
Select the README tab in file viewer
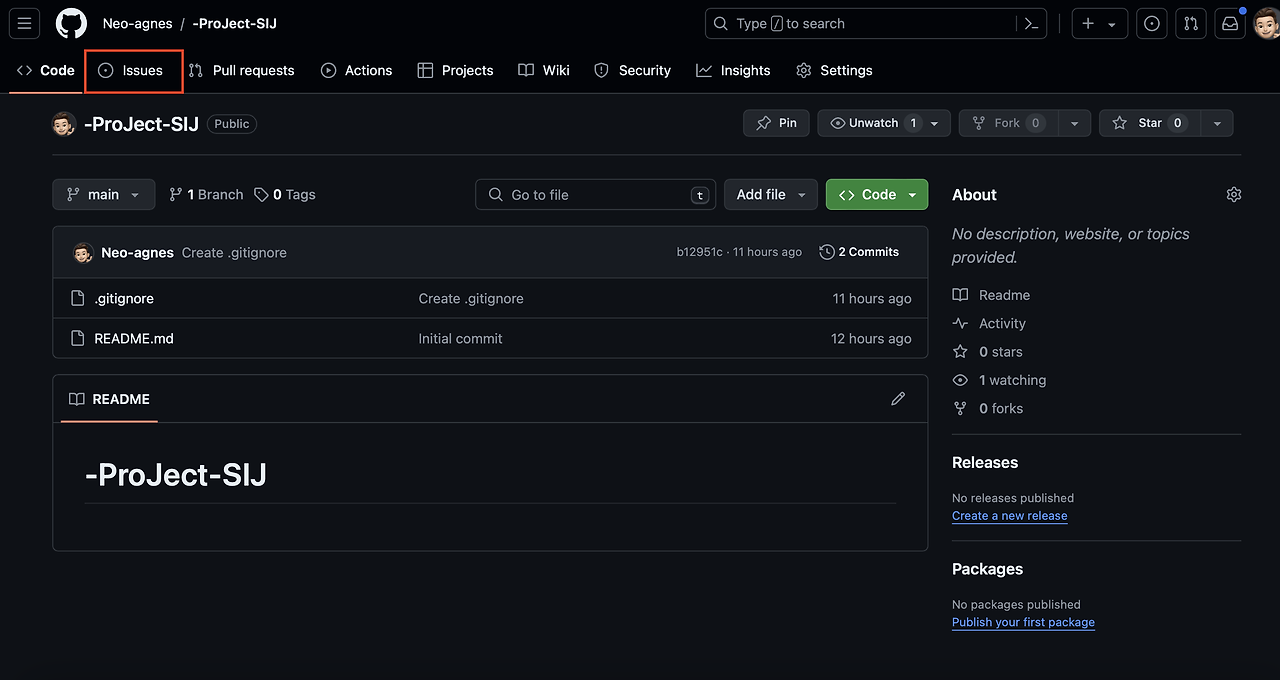click(109, 399)
